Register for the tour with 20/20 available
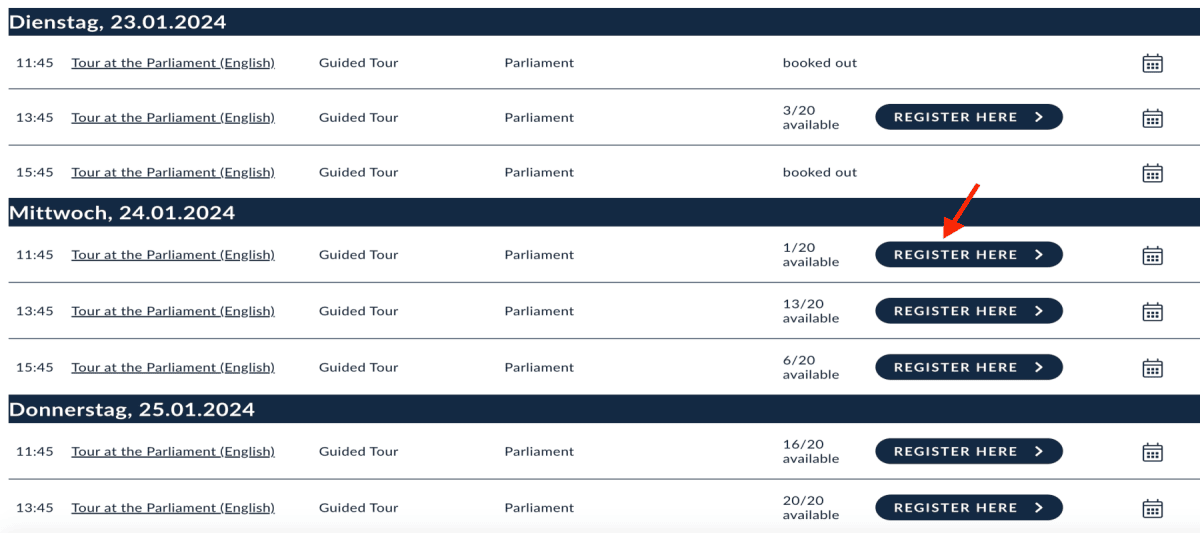Image resolution: width=1200 pixels, height=533 pixels. point(969,507)
